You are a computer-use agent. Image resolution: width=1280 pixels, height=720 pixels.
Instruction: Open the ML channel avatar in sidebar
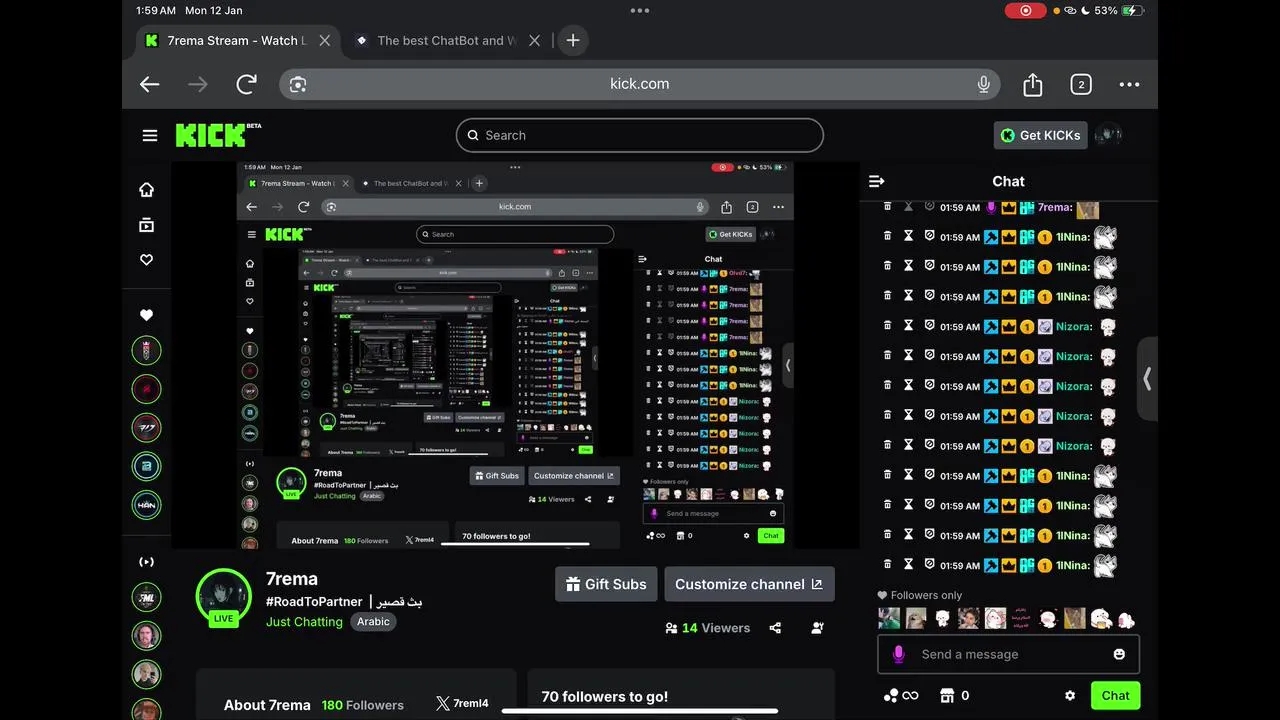(147, 597)
